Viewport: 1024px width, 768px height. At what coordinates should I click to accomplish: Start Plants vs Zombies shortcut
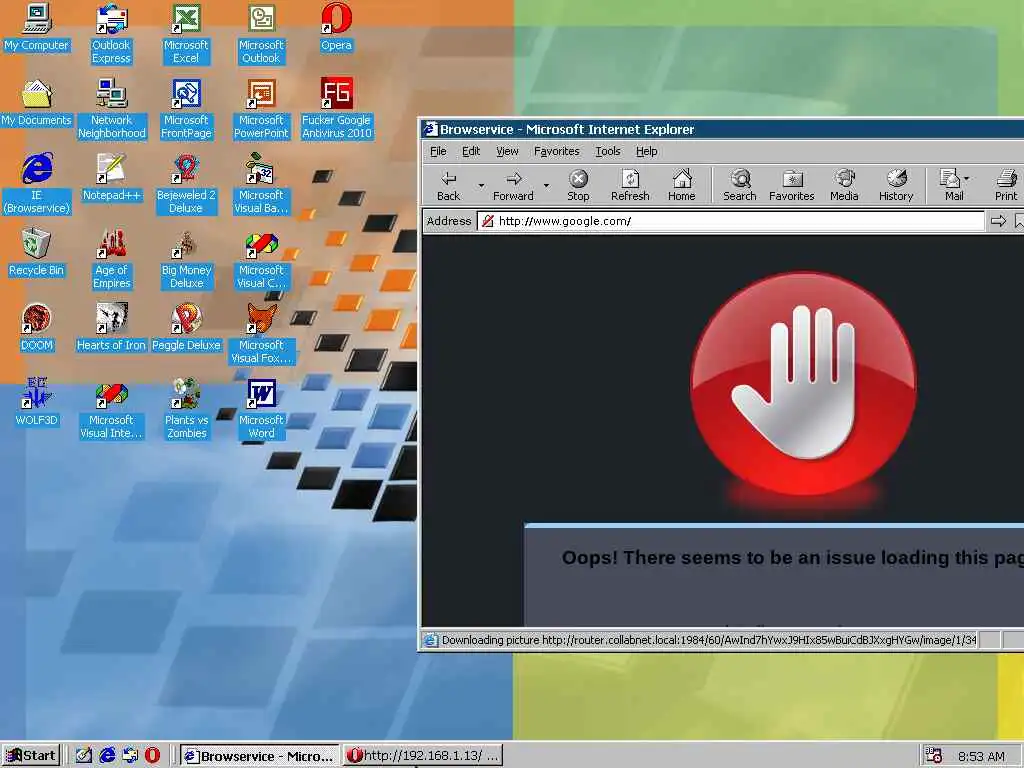click(186, 409)
